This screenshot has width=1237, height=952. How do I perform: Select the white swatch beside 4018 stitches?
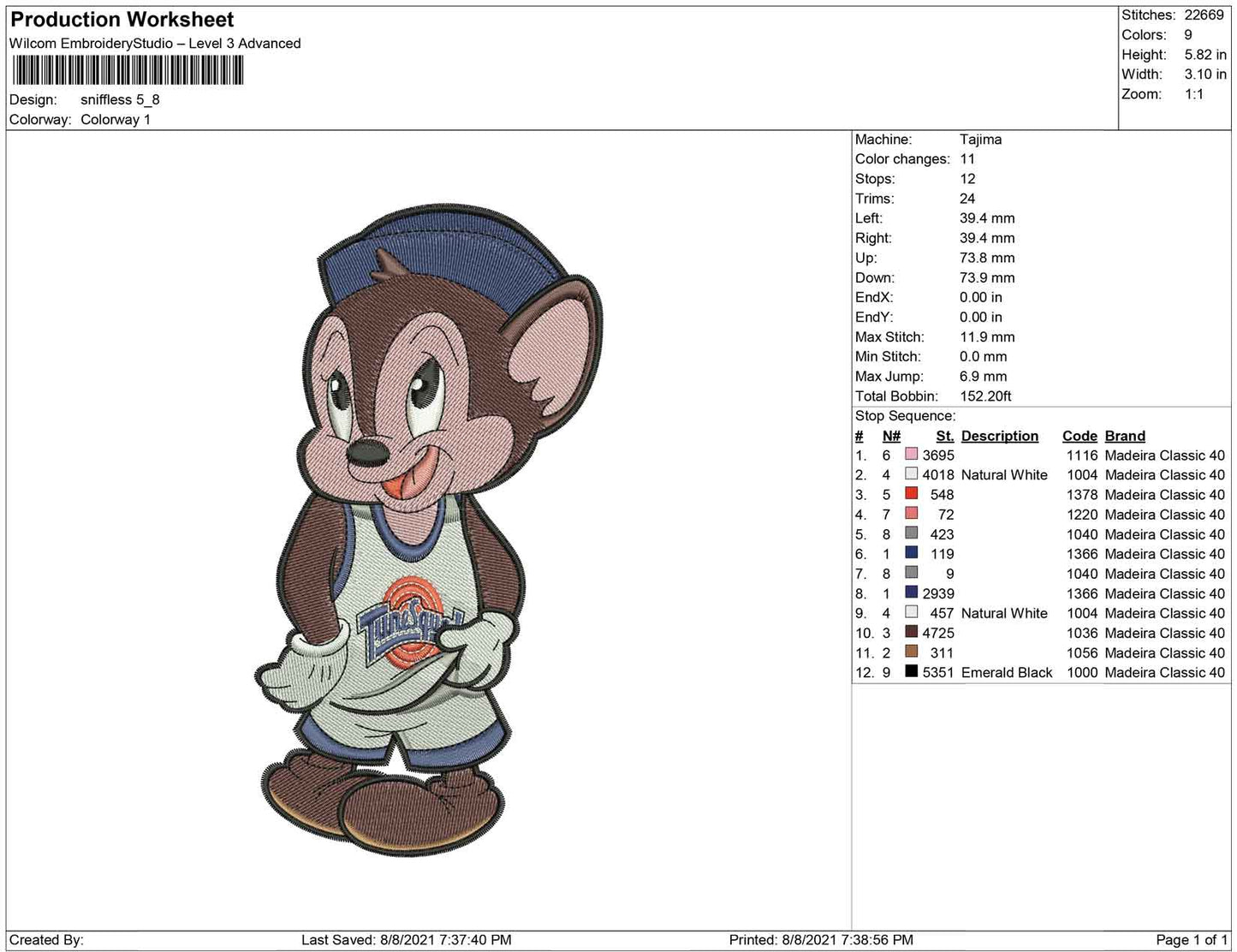(x=911, y=474)
